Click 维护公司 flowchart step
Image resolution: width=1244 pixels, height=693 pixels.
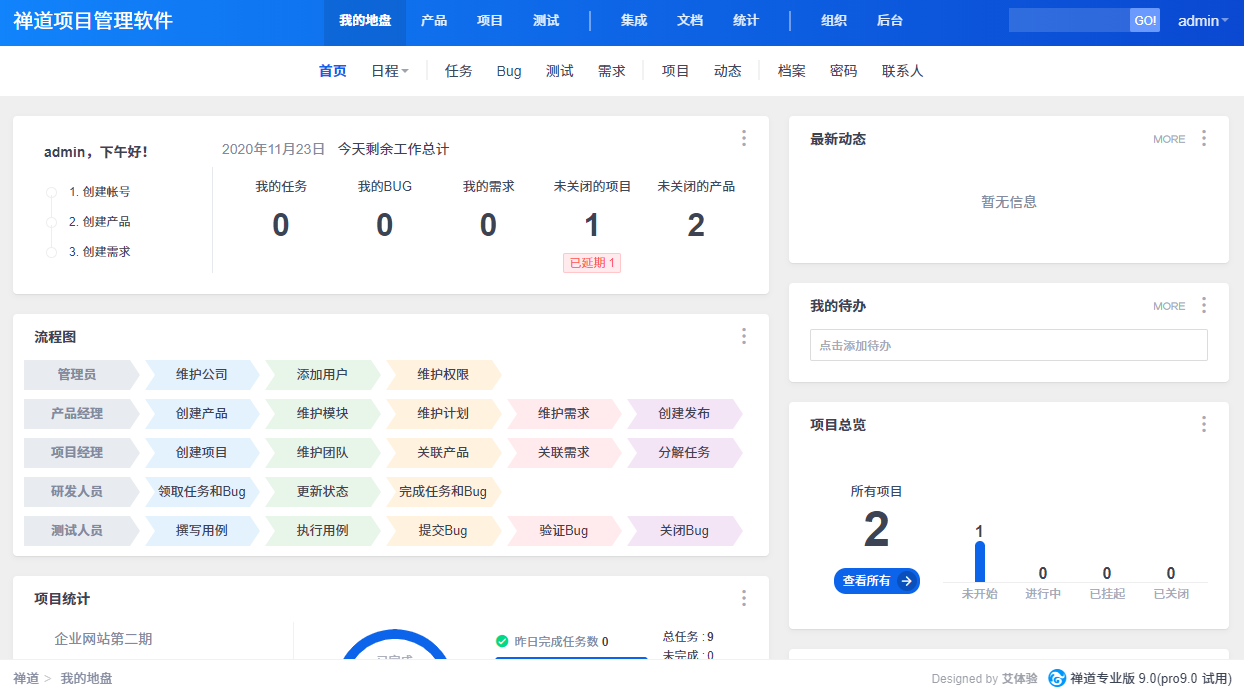coord(202,375)
